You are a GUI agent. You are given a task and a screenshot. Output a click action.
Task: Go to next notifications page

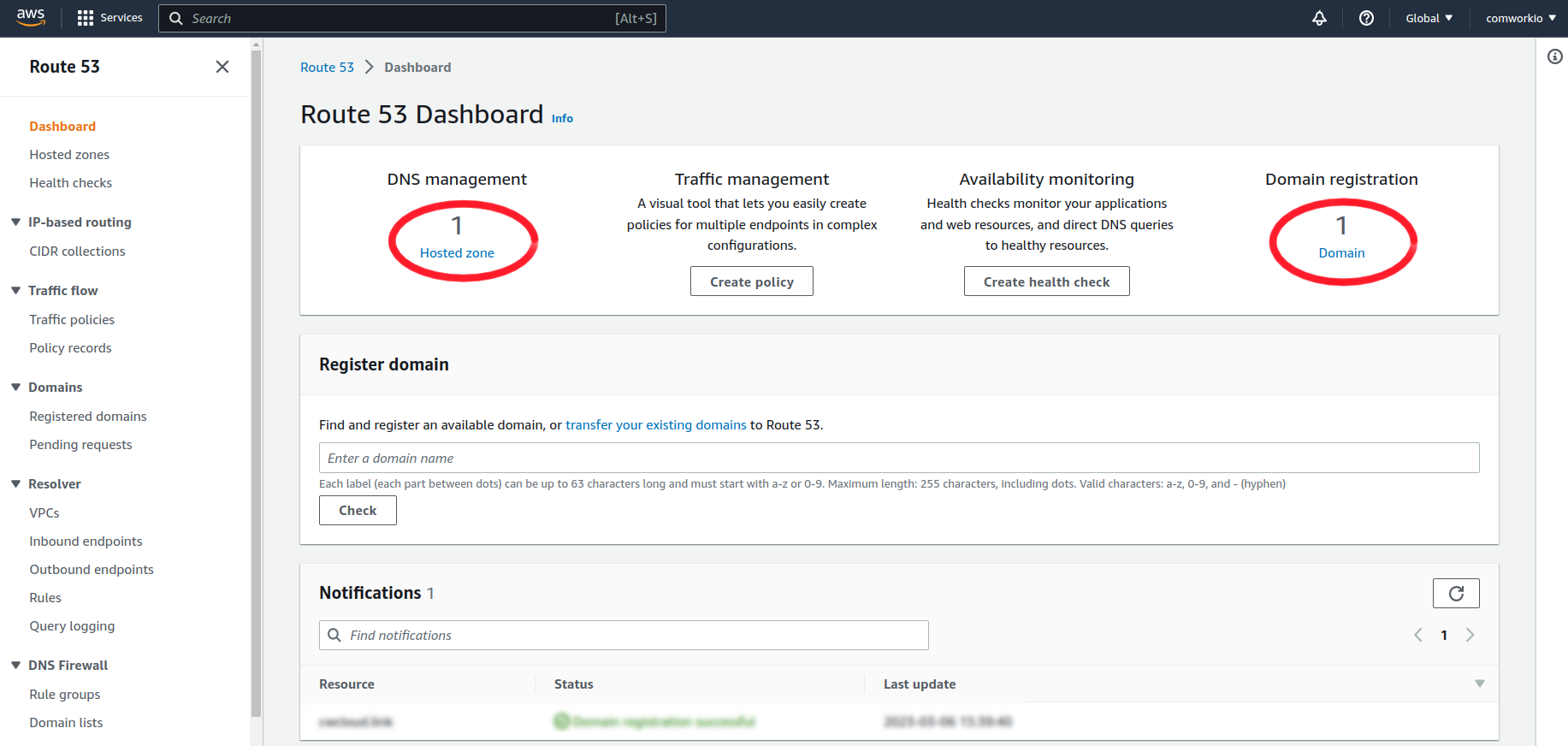1470,635
